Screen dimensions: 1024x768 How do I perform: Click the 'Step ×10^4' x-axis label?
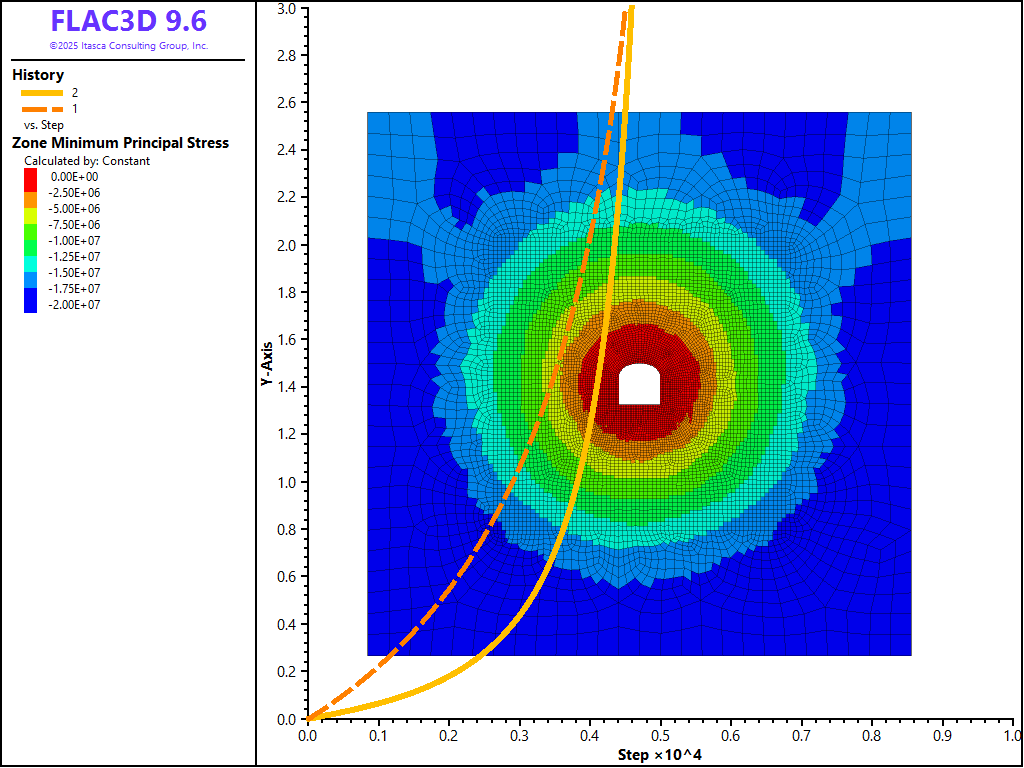click(659, 754)
